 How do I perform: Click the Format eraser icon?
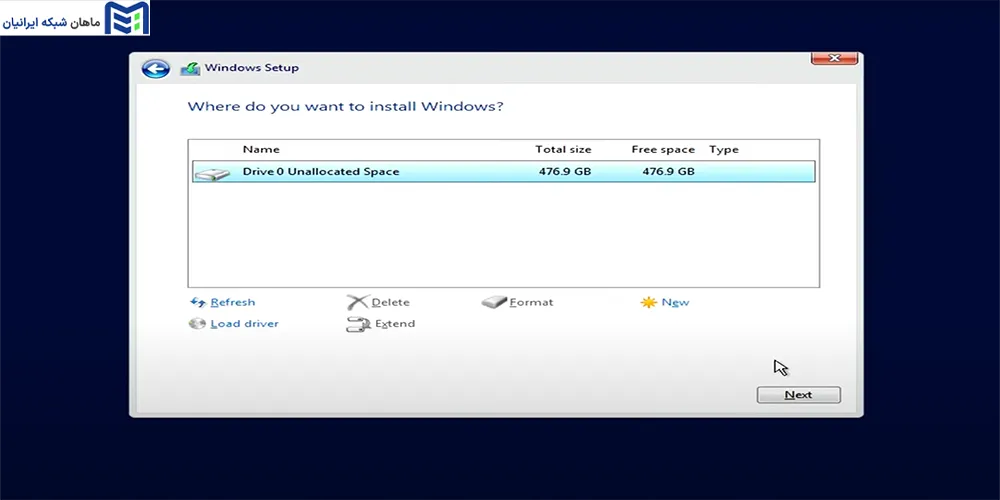tap(494, 302)
